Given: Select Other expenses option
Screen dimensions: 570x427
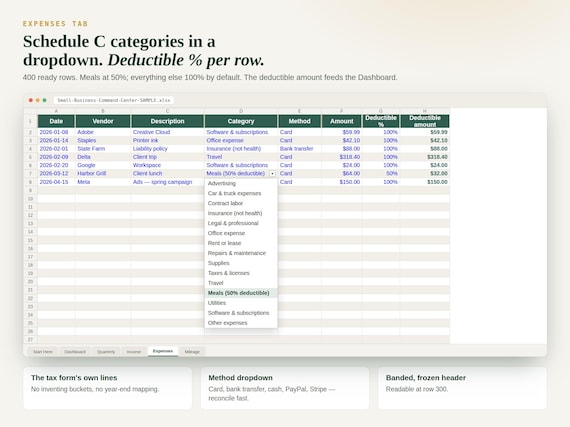Looking at the screenshot, I should point(241,323).
